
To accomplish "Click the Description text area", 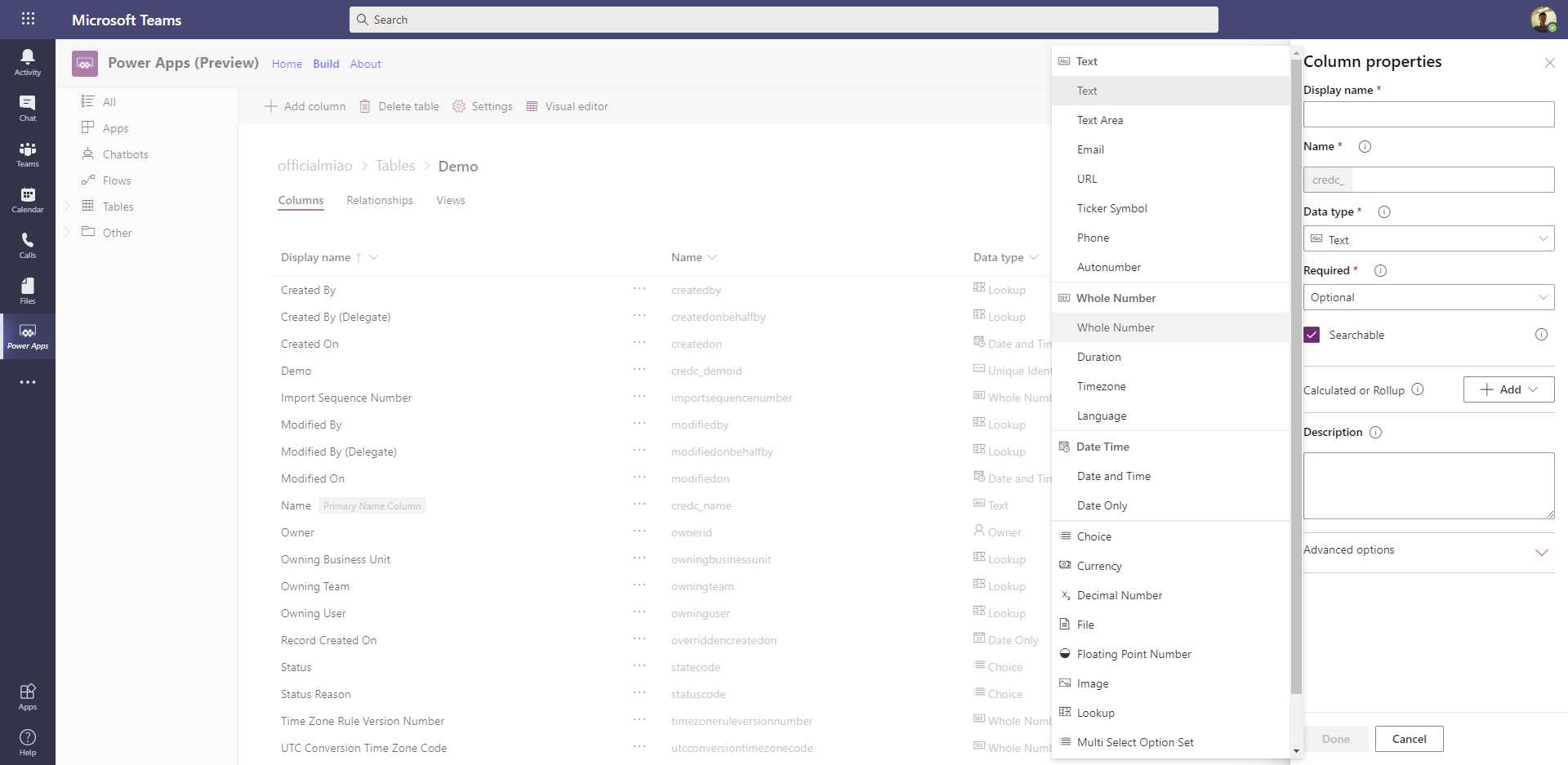I will [1428, 486].
